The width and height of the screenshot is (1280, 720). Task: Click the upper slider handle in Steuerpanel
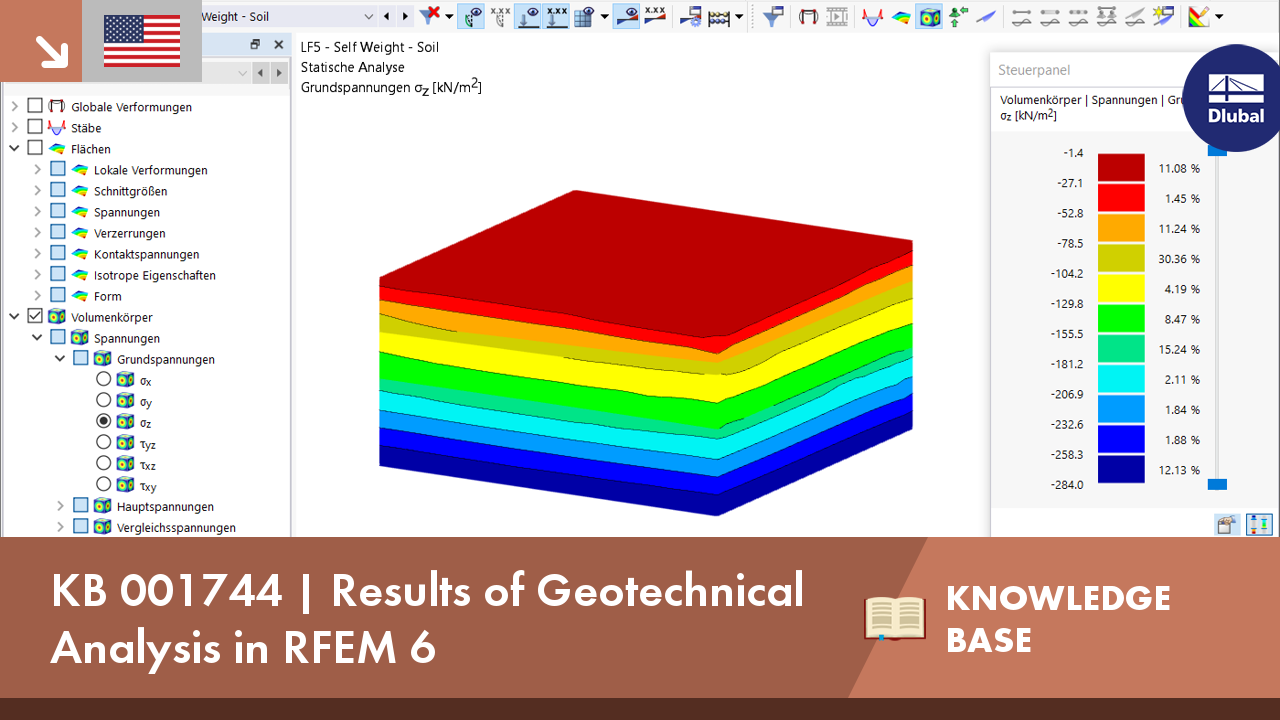pyautogui.click(x=1216, y=151)
